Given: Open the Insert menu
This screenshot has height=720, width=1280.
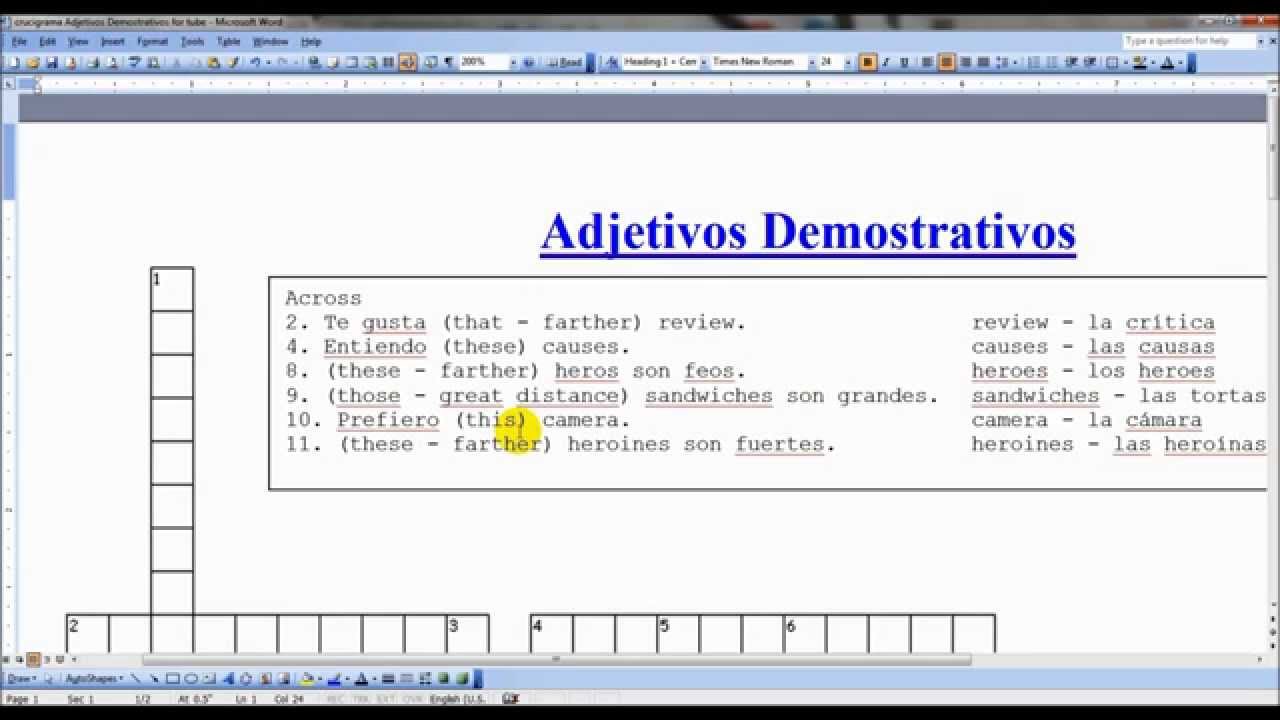Looking at the screenshot, I should click(112, 42).
